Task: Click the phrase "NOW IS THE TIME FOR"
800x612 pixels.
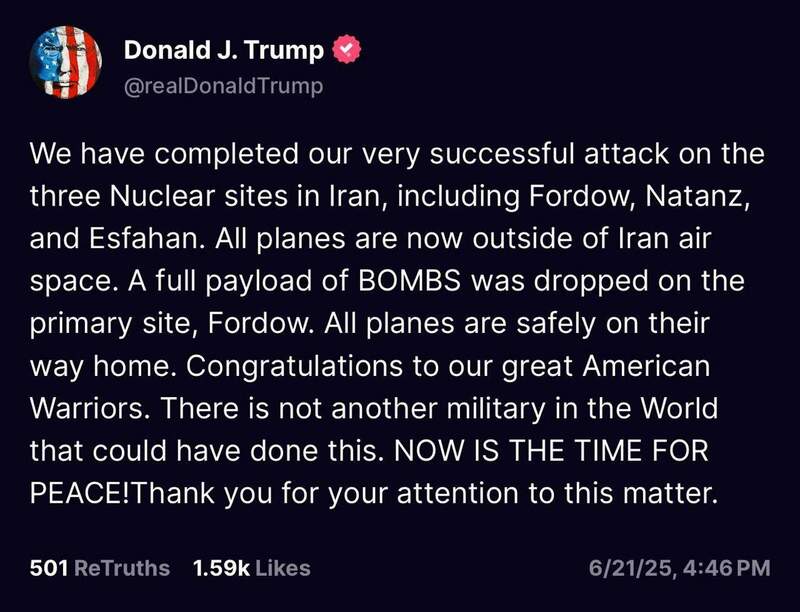Action: [x=553, y=451]
